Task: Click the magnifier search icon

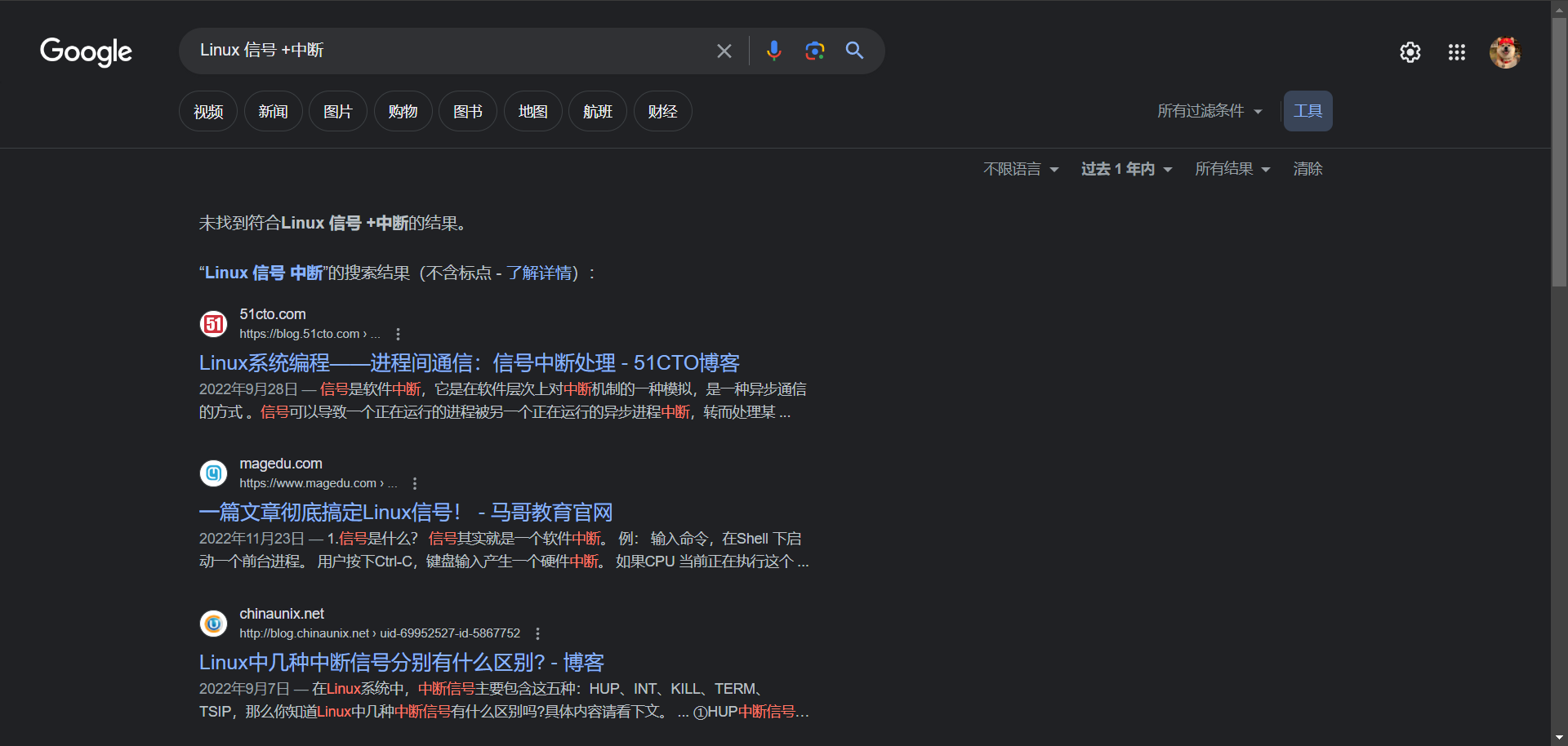Action: (x=854, y=51)
